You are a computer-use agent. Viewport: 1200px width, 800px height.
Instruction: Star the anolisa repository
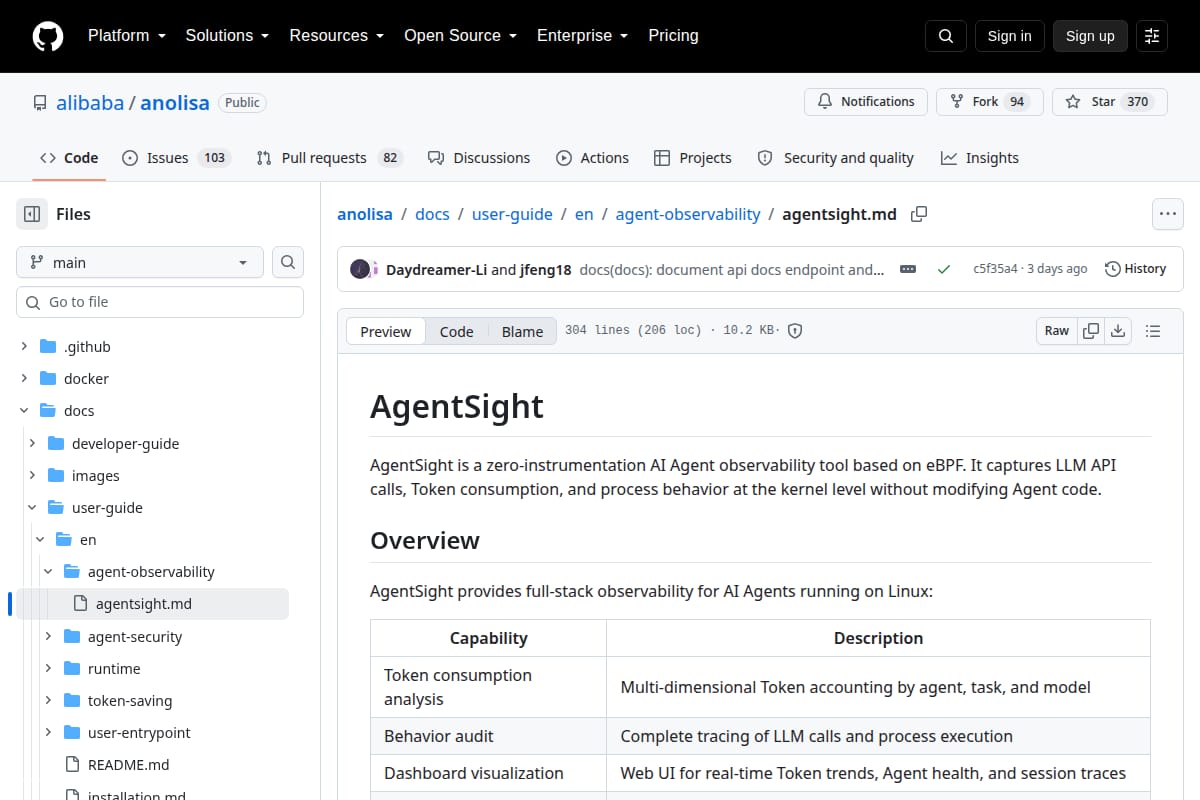[x=1110, y=102]
